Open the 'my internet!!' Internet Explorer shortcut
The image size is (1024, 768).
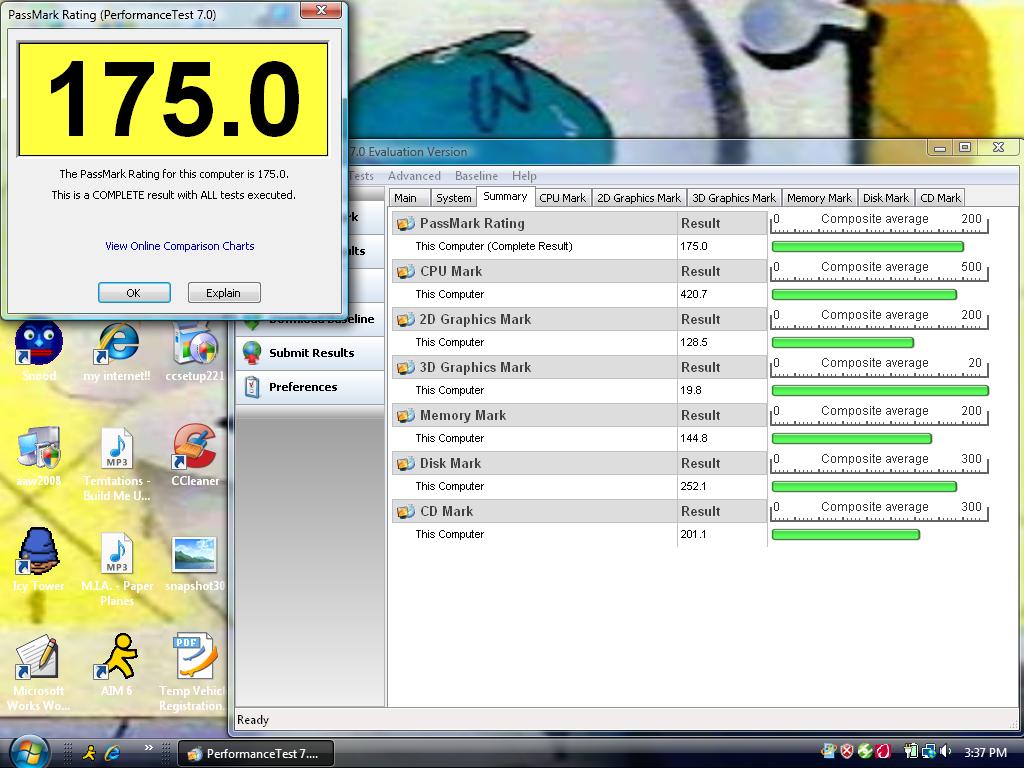click(x=118, y=342)
